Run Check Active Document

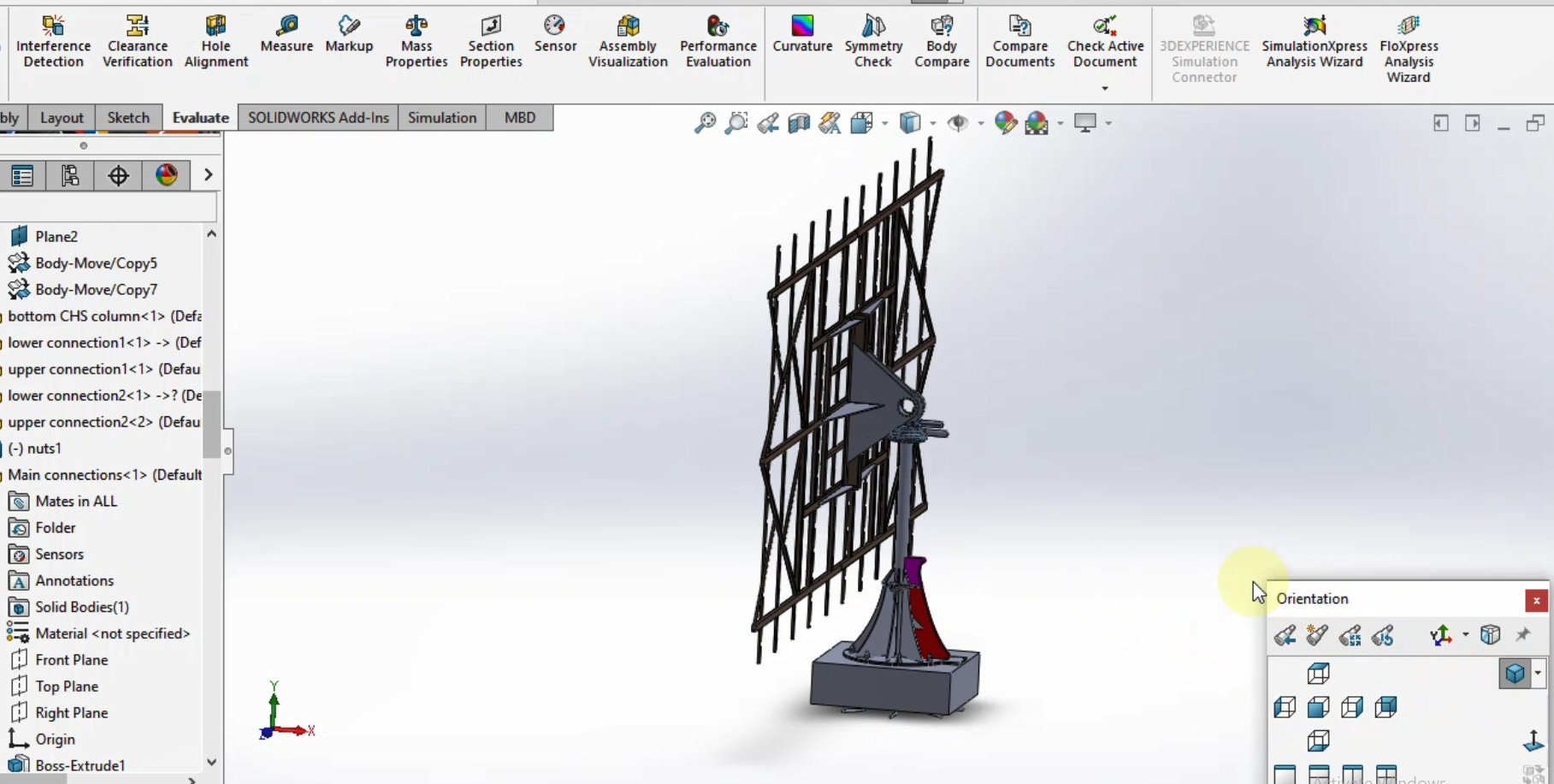click(x=1105, y=41)
